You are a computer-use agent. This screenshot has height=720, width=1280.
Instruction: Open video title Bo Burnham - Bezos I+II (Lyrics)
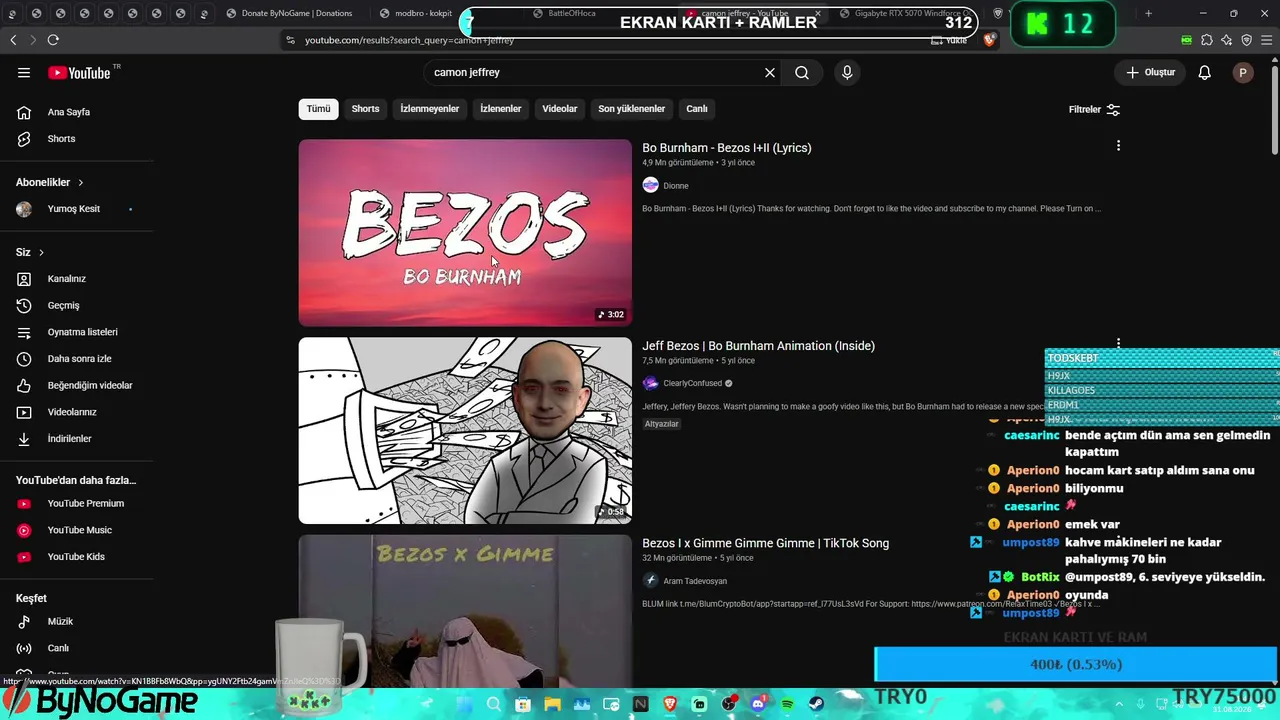pyautogui.click(x=727, y=148)
